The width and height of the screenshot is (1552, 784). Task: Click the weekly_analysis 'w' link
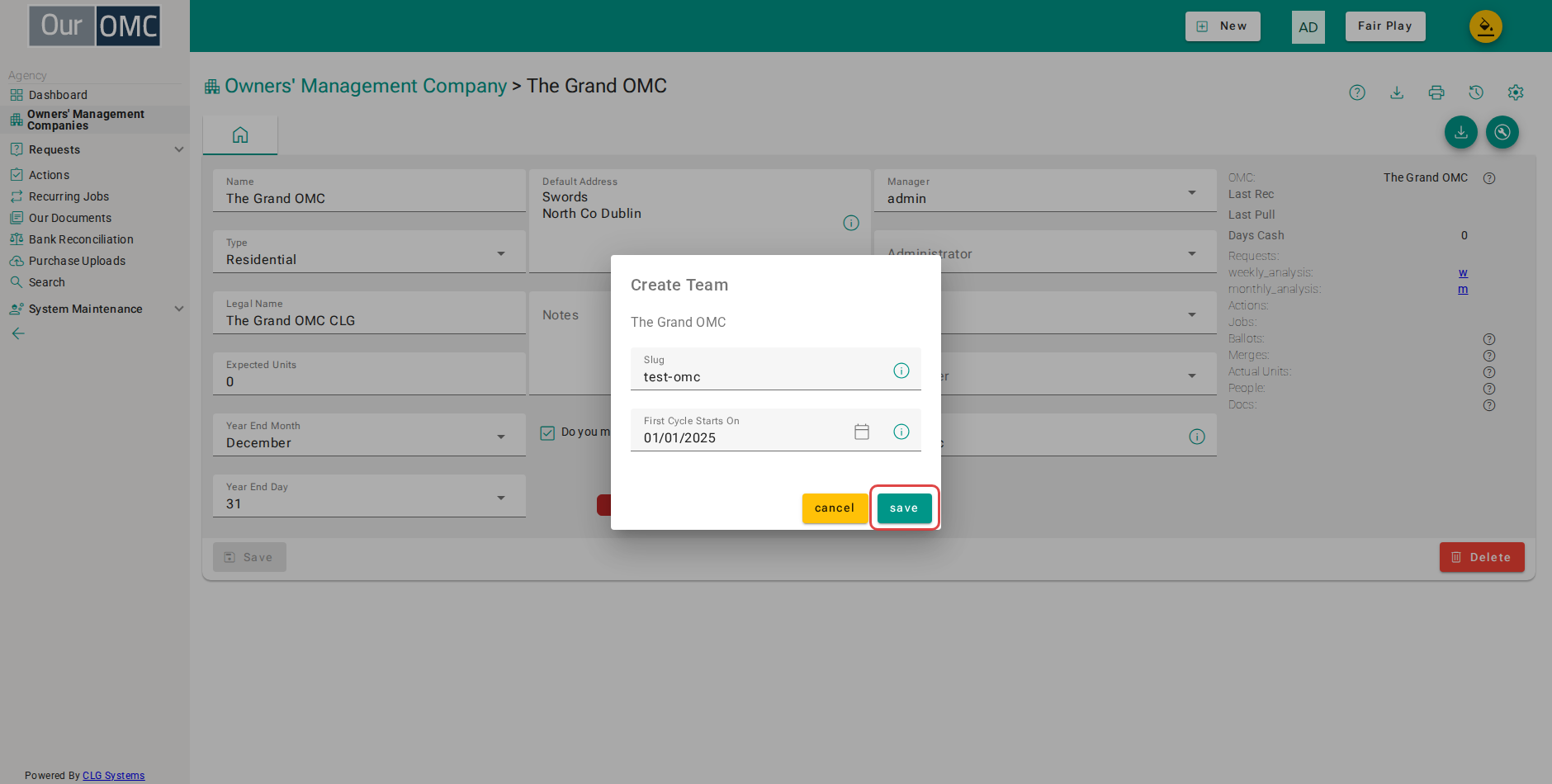point(1463,272)
